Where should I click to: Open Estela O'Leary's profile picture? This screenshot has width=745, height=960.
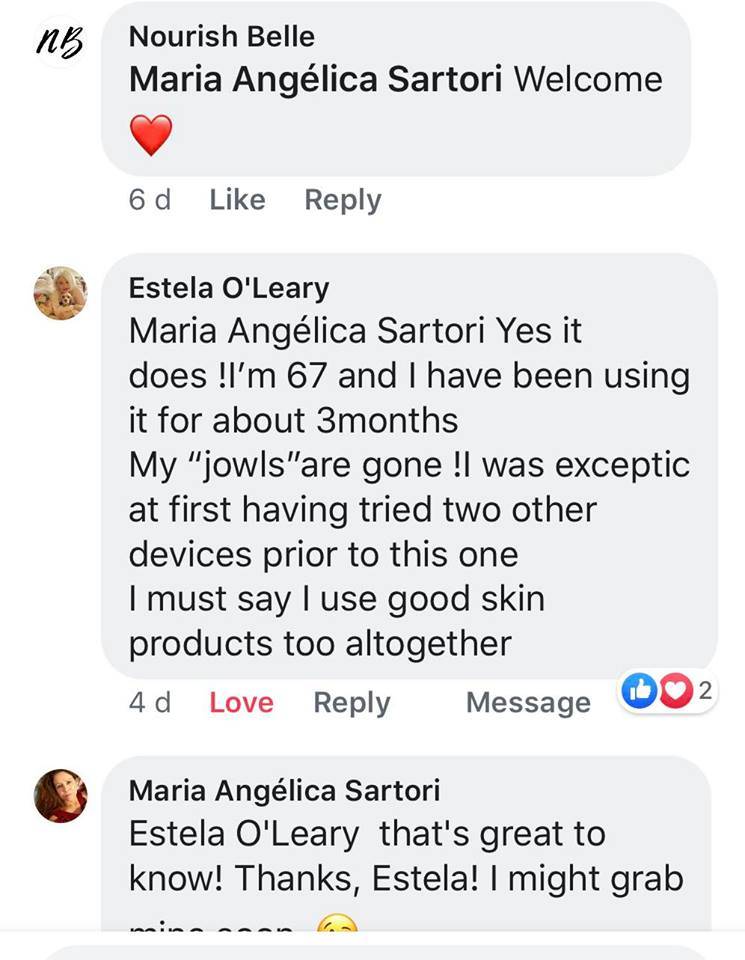[60, 293]
